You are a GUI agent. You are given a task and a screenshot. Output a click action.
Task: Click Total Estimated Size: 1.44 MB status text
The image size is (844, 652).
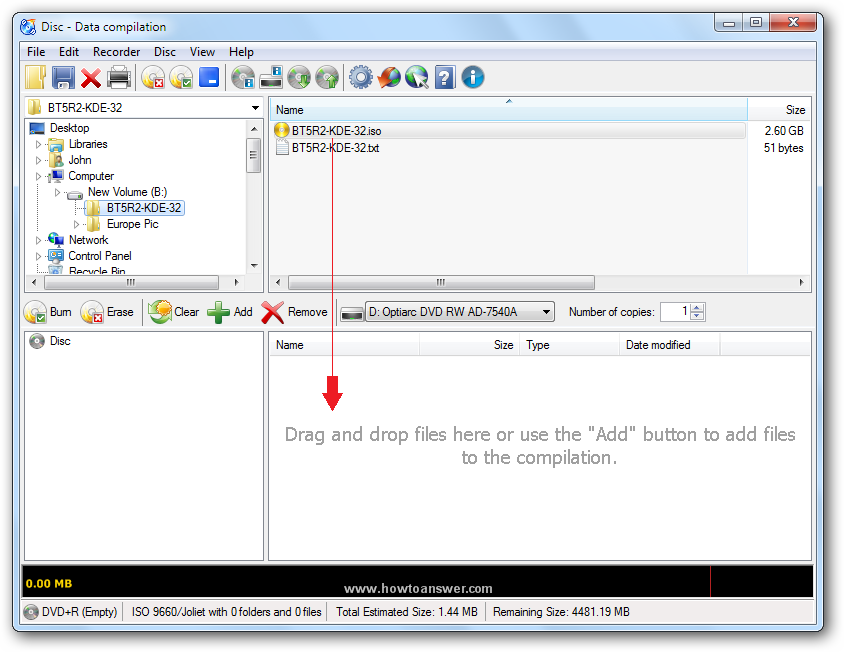click(x=406, y=613)
